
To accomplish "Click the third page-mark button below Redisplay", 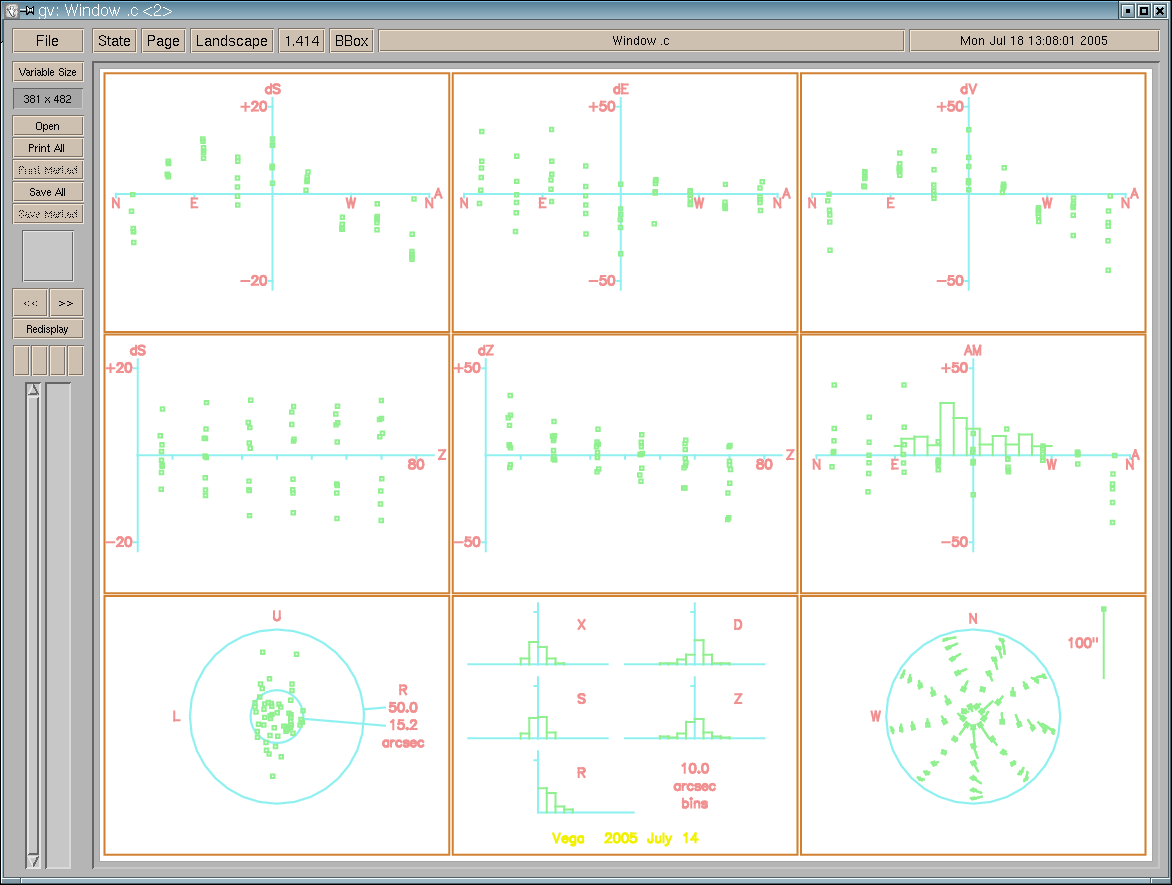I will click(58, 360).
